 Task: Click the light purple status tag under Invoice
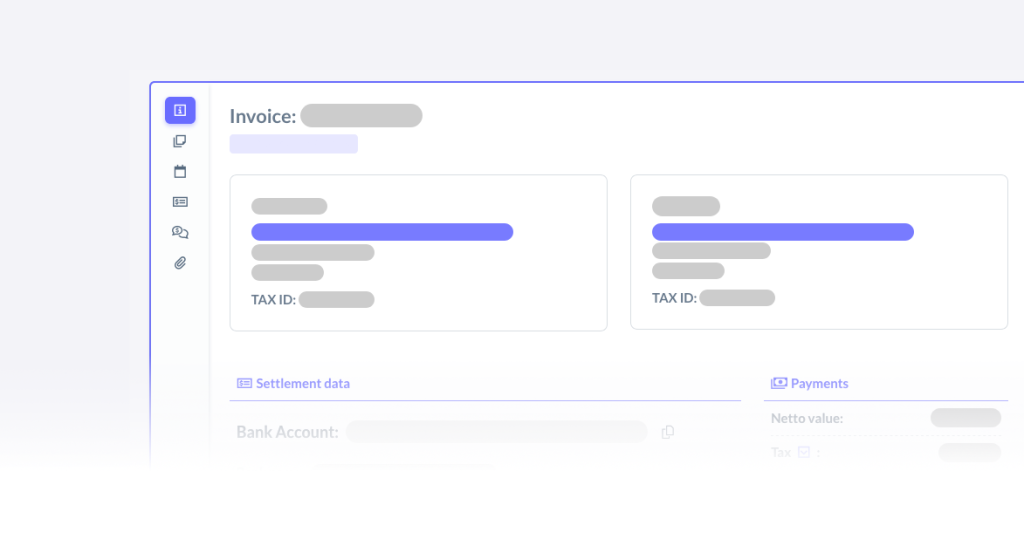pyautogui.click(x=294, y=144)
